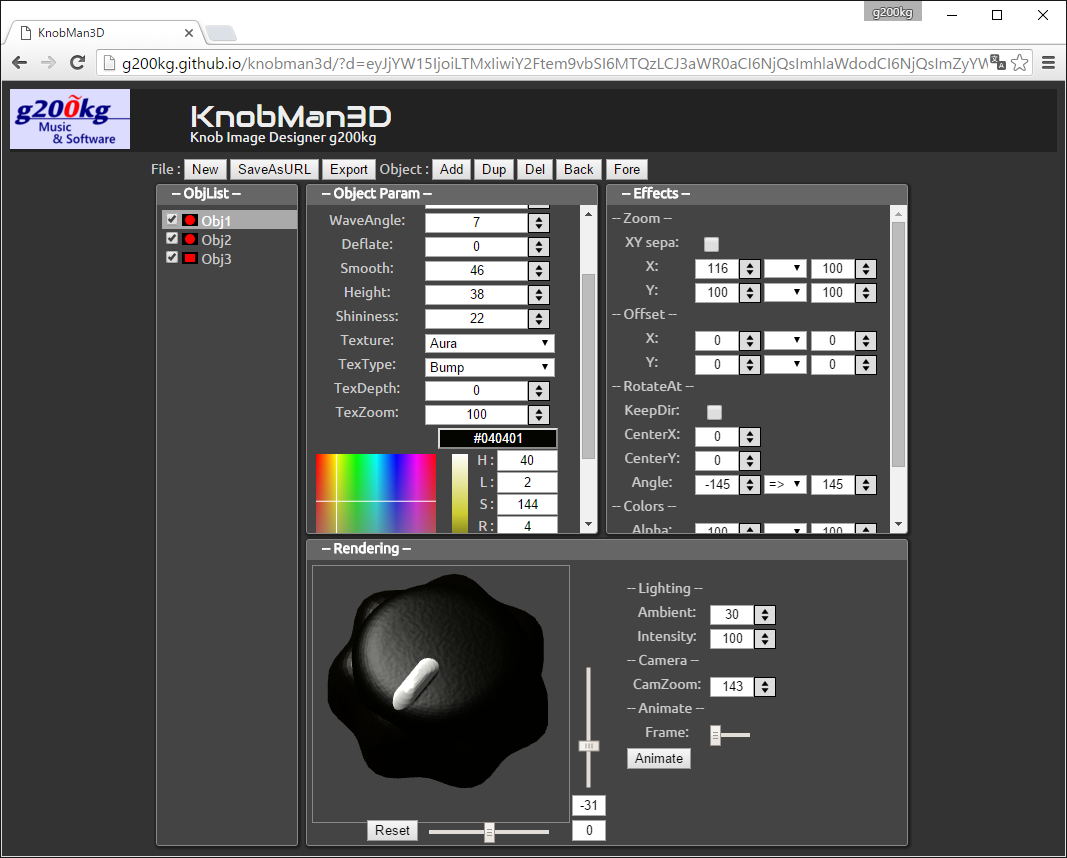The image size is (1067, 858).
Task: Click the red circle icon of Obj1
Action: [x=190, y=221]
